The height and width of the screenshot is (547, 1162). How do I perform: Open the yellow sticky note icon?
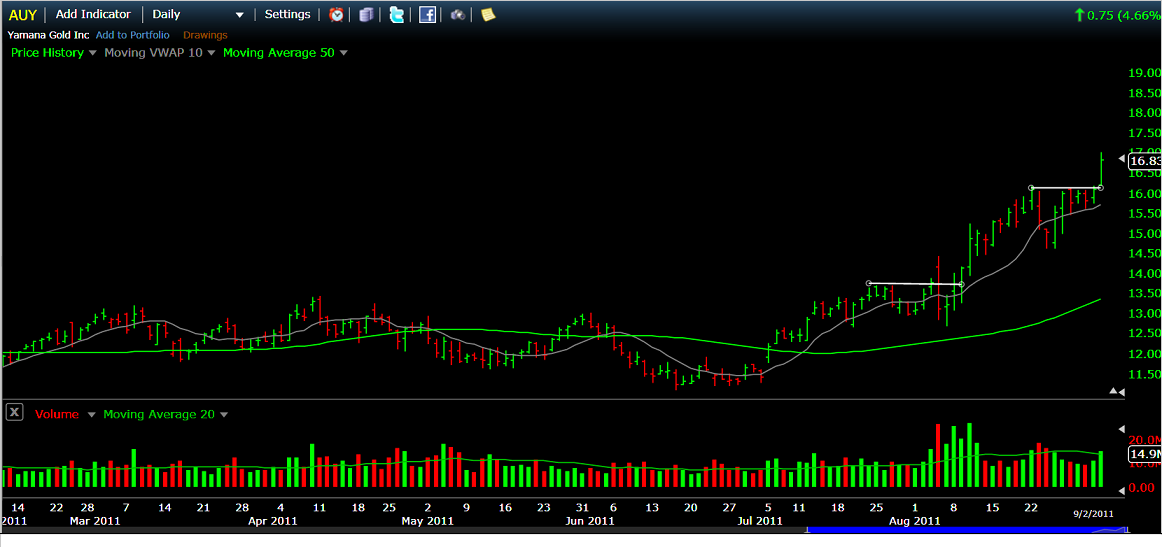click(x=488, y=15)
